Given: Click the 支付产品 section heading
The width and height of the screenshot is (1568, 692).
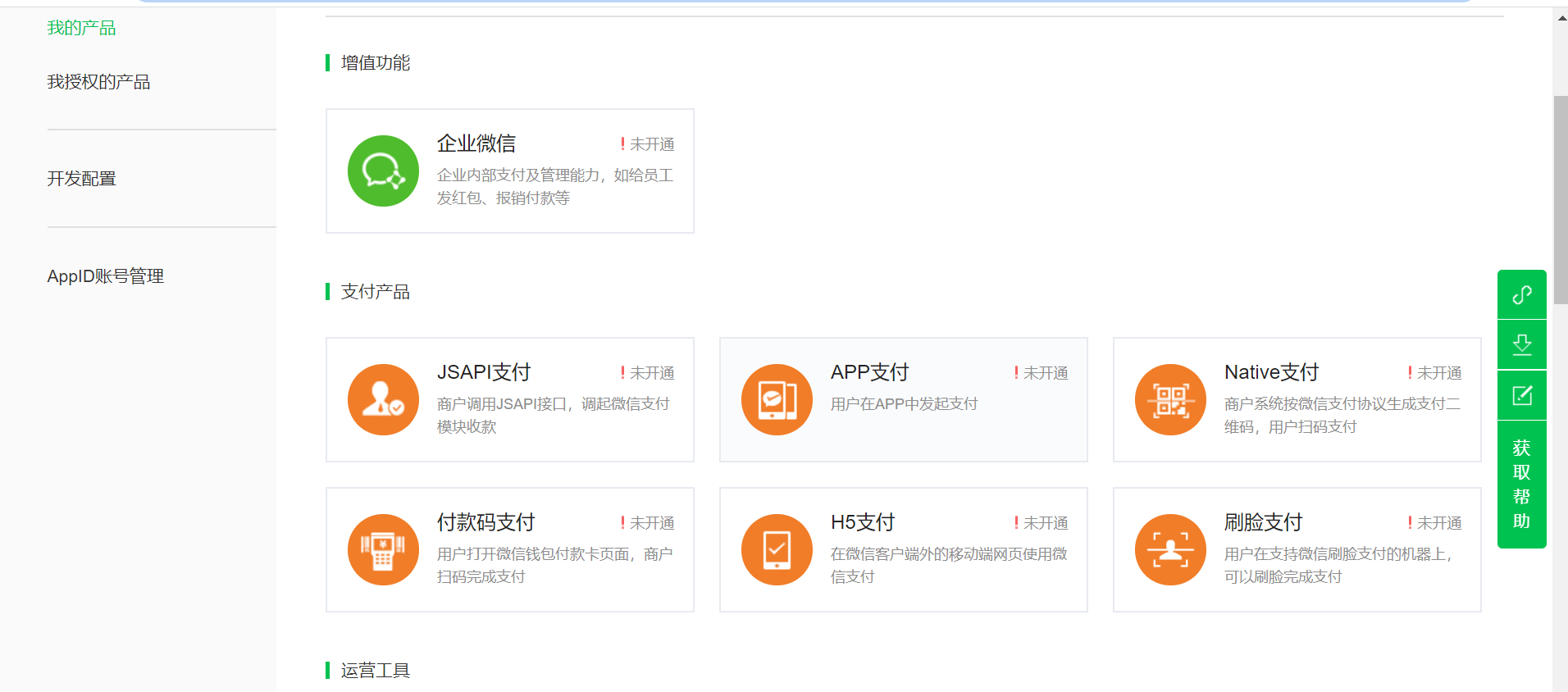Looking at the screenshot, I should click(x=376, y=292).
